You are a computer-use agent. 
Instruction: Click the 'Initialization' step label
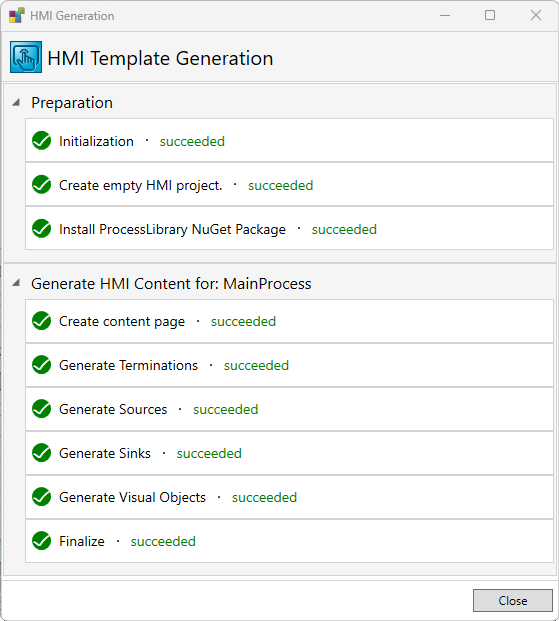pyautogui.click(x=96, y=141)
